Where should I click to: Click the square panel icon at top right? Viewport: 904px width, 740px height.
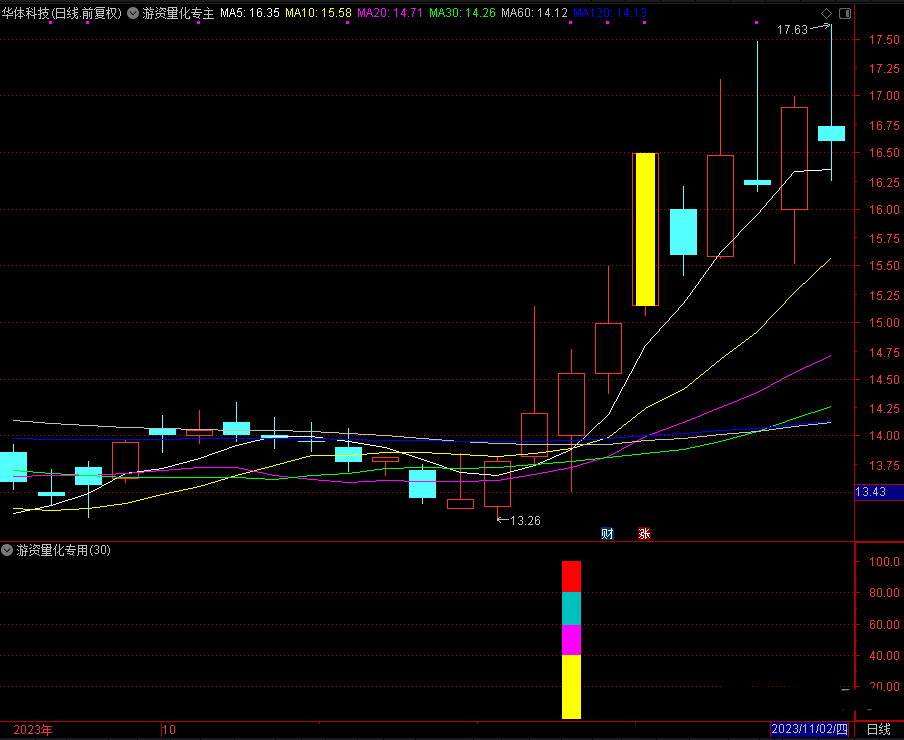click(845, 13)
